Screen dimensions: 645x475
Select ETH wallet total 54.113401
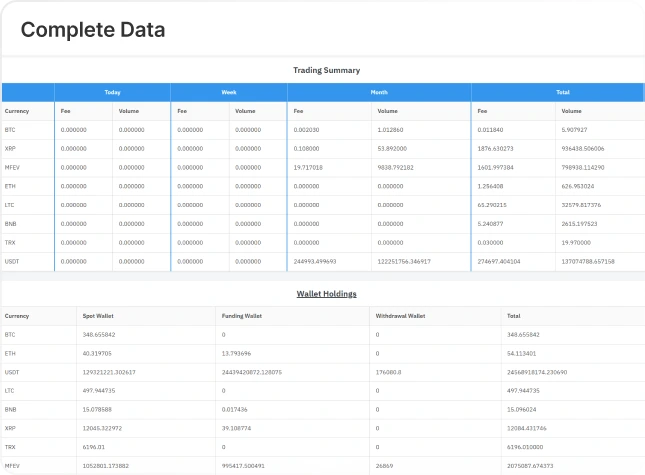coord(522,354)
